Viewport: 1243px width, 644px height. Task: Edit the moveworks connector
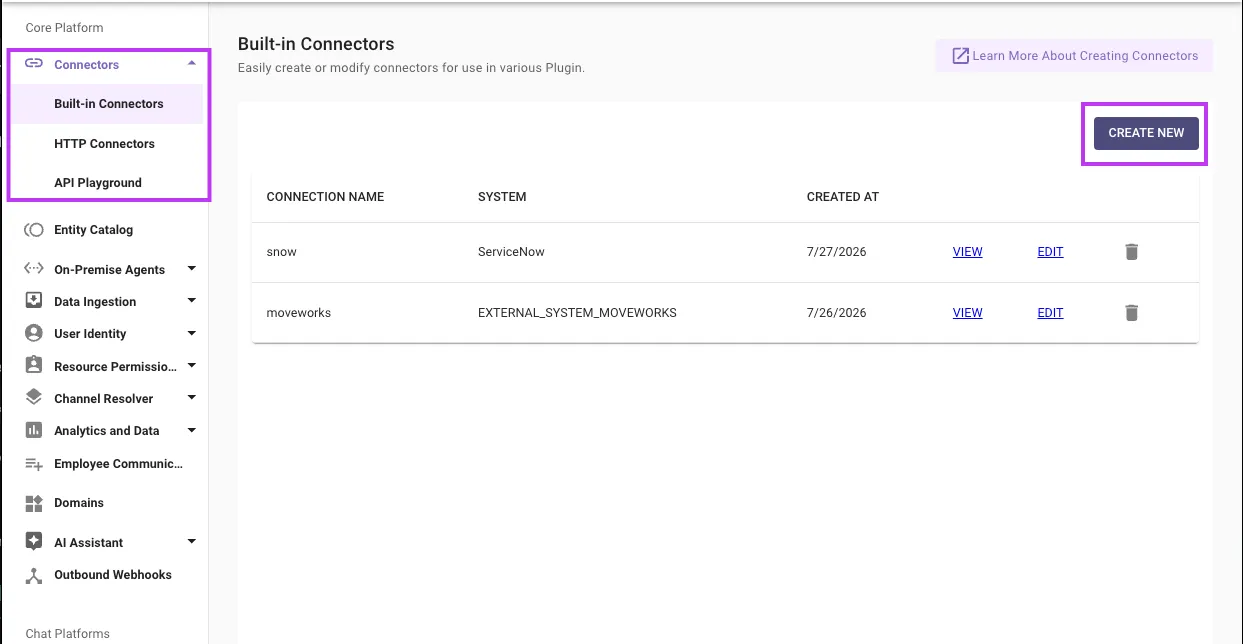pyautogui.click(x=1050, y=313)
